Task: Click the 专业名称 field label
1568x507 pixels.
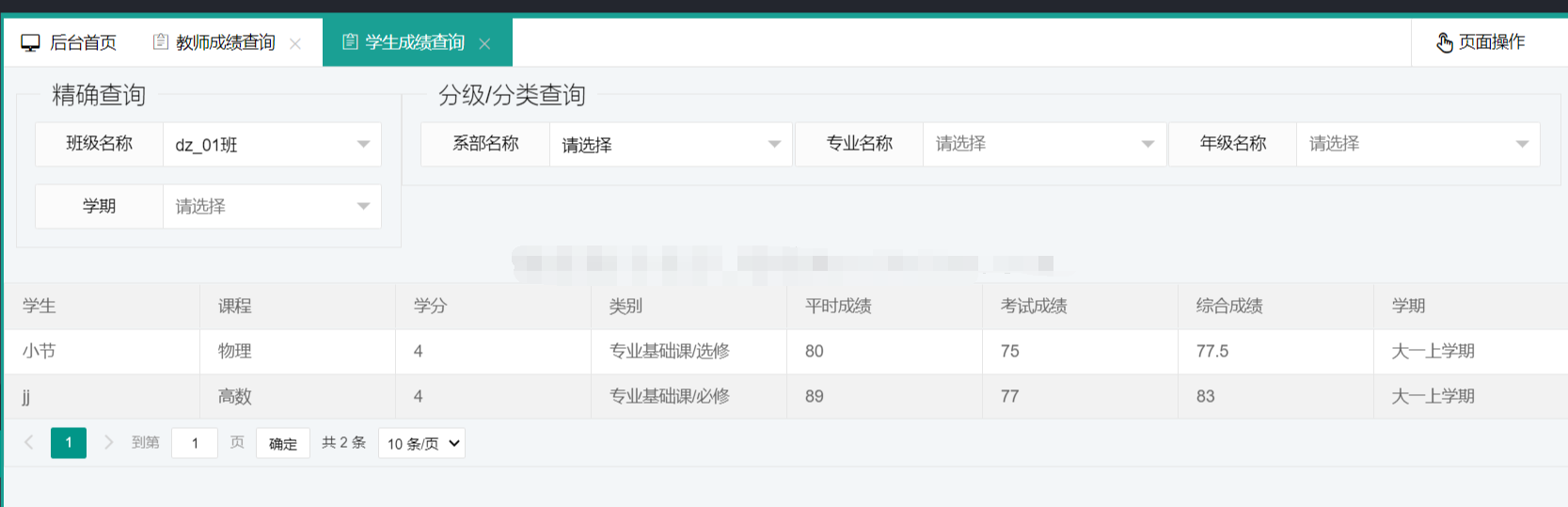Action: click(x=860, y=143)
